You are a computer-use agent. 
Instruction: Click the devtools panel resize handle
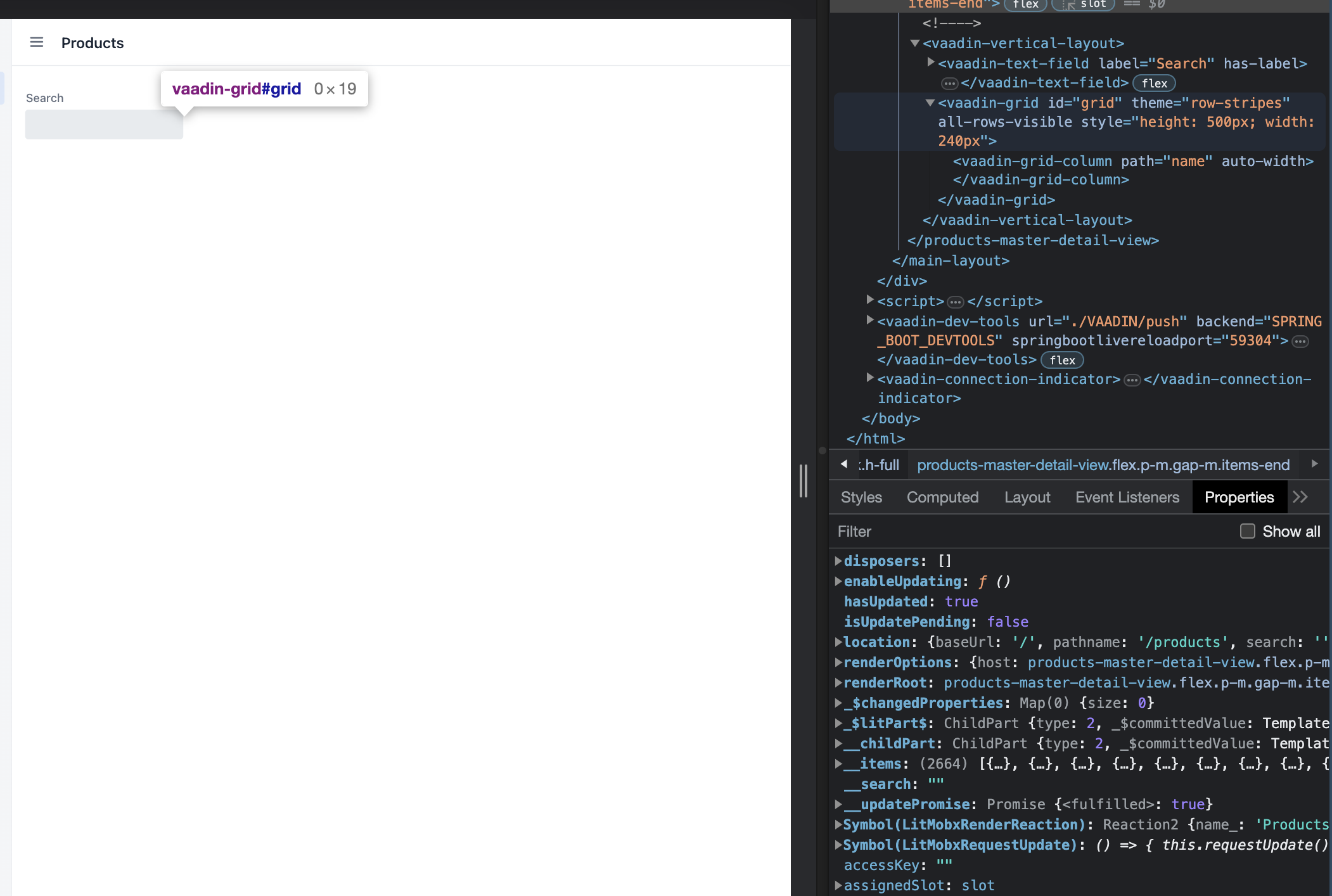[x=804, y=480]
